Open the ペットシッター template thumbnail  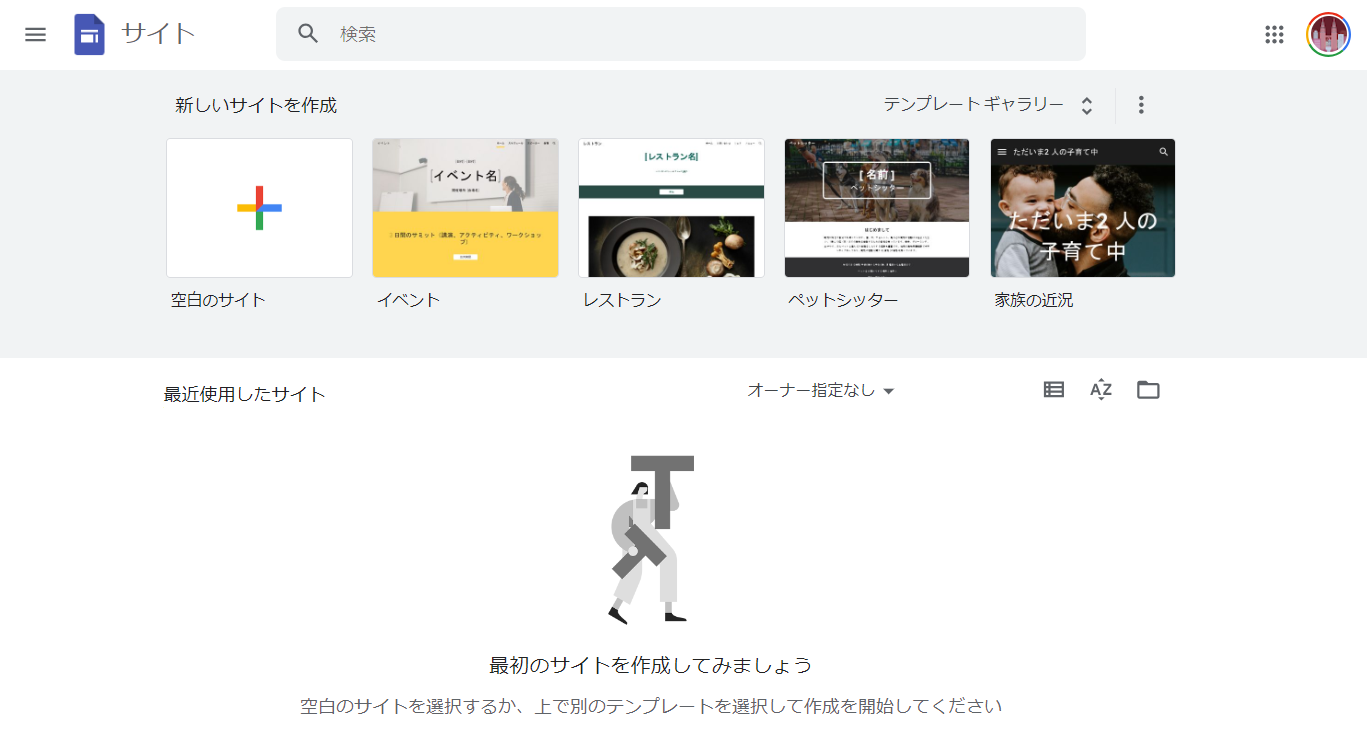[x=877, y=208]
